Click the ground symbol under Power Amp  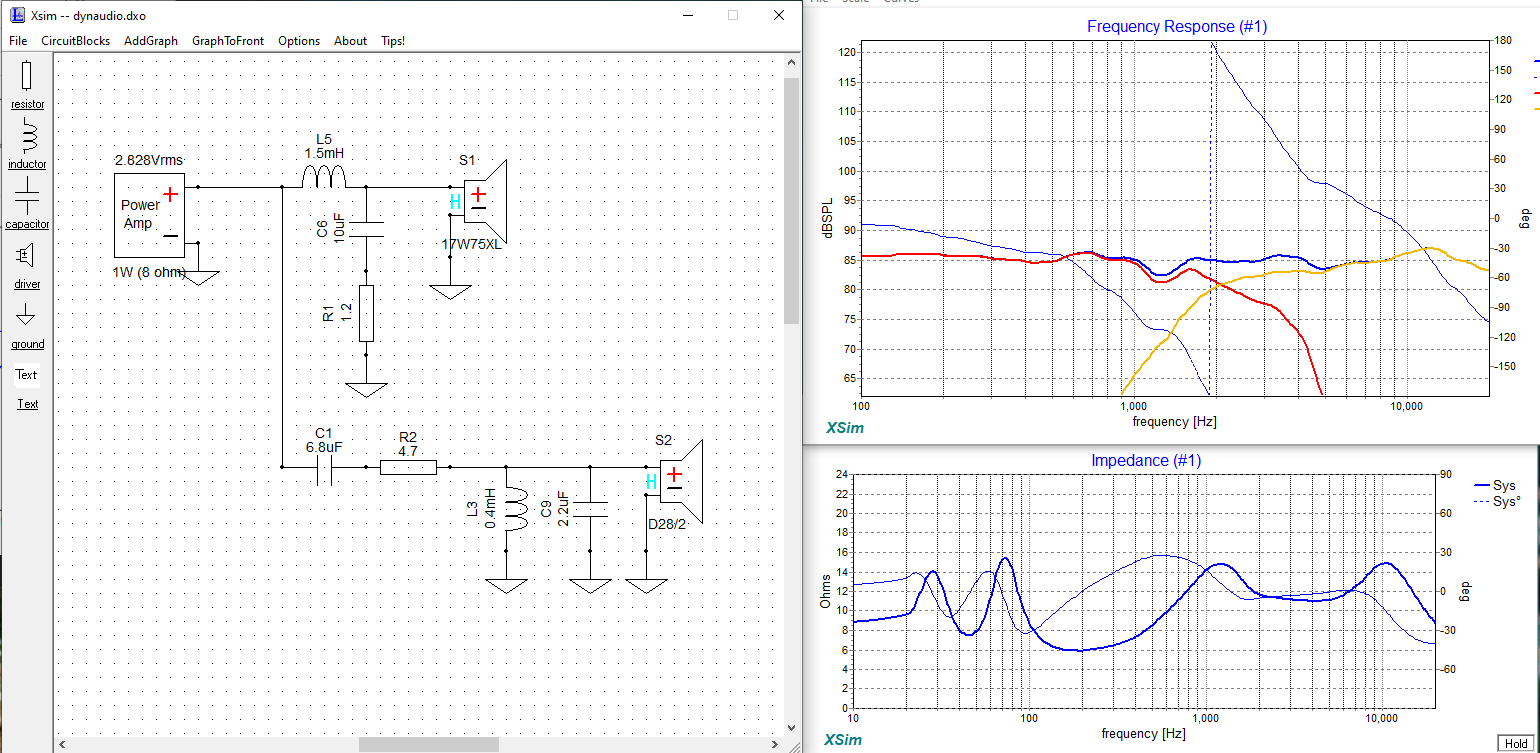click(198, 277)
